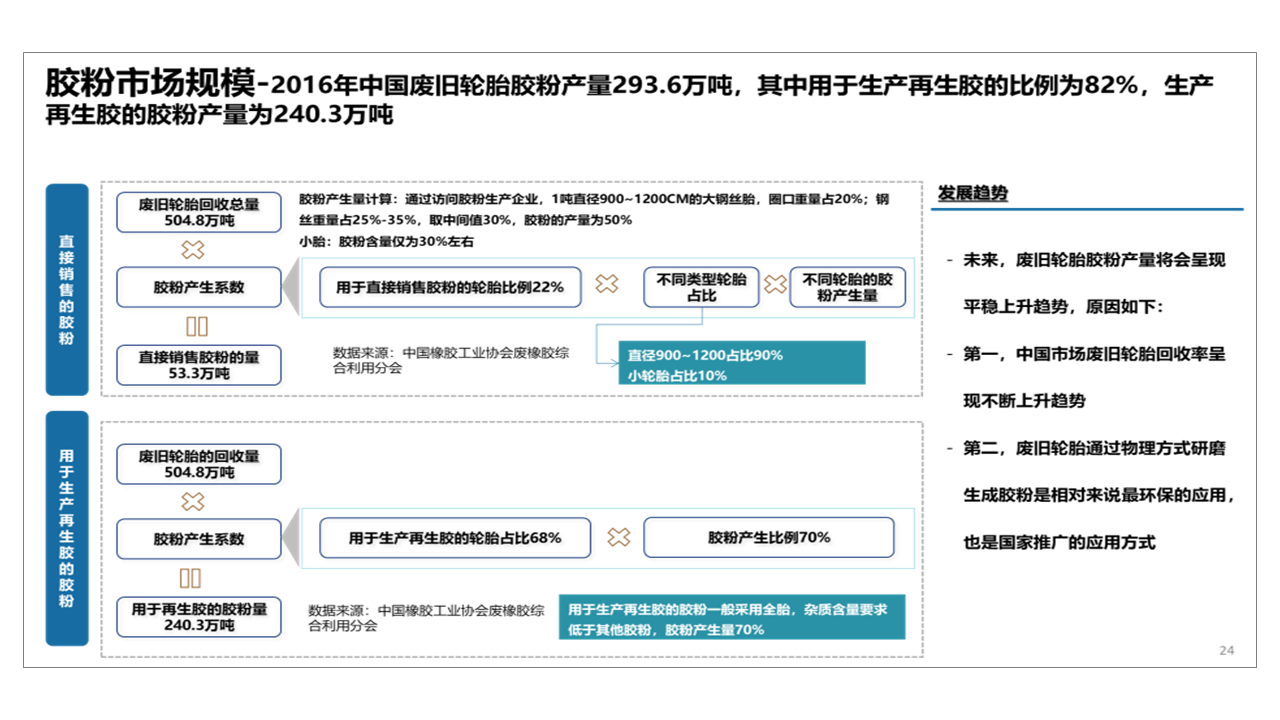1280x720 pixels.
Task: Click multiply sign below 废旧轮胎的回收量 box
Action: click(x=192, y=501)
